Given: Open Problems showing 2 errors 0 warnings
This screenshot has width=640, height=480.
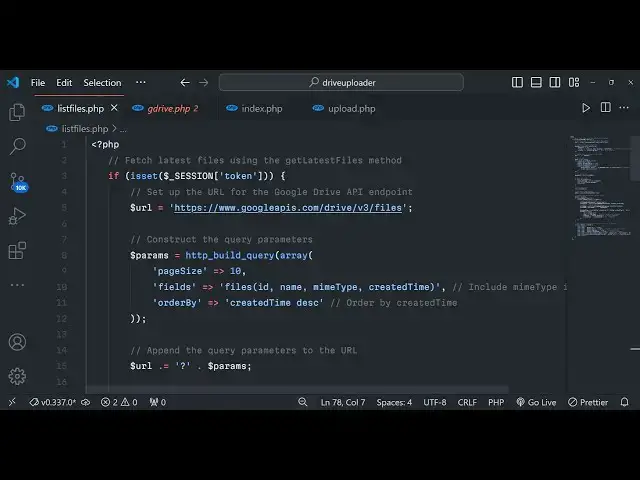Looking at the screenshot, I should pos(119,402).
